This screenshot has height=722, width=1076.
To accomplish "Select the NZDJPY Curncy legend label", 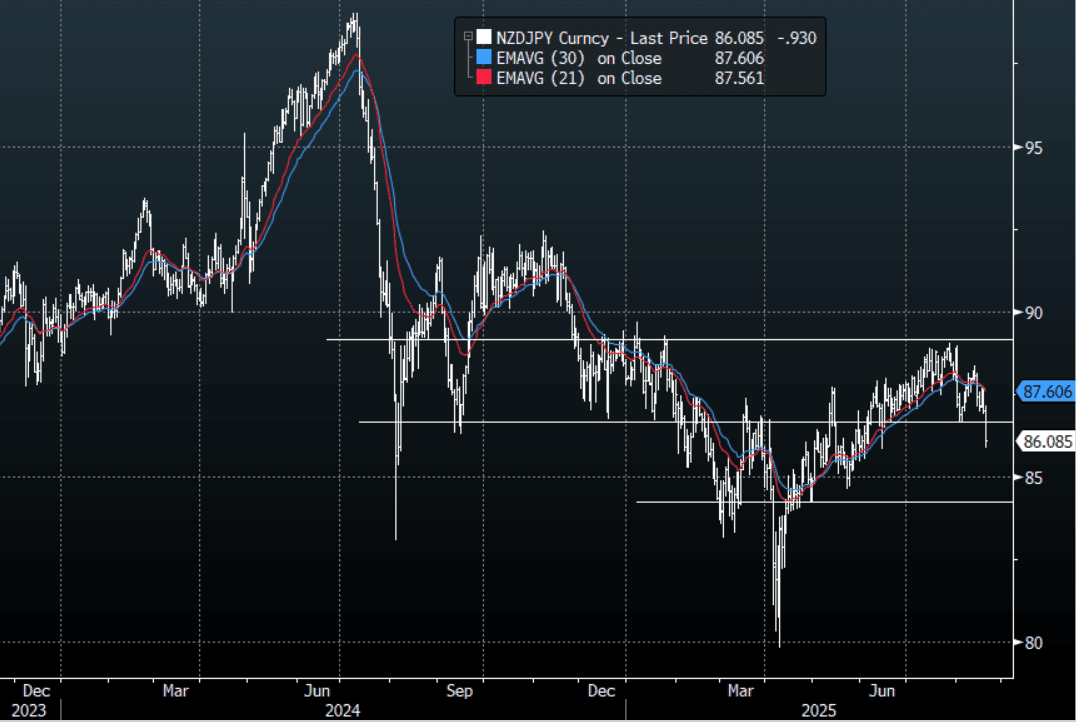I will (x=552, y=38).
